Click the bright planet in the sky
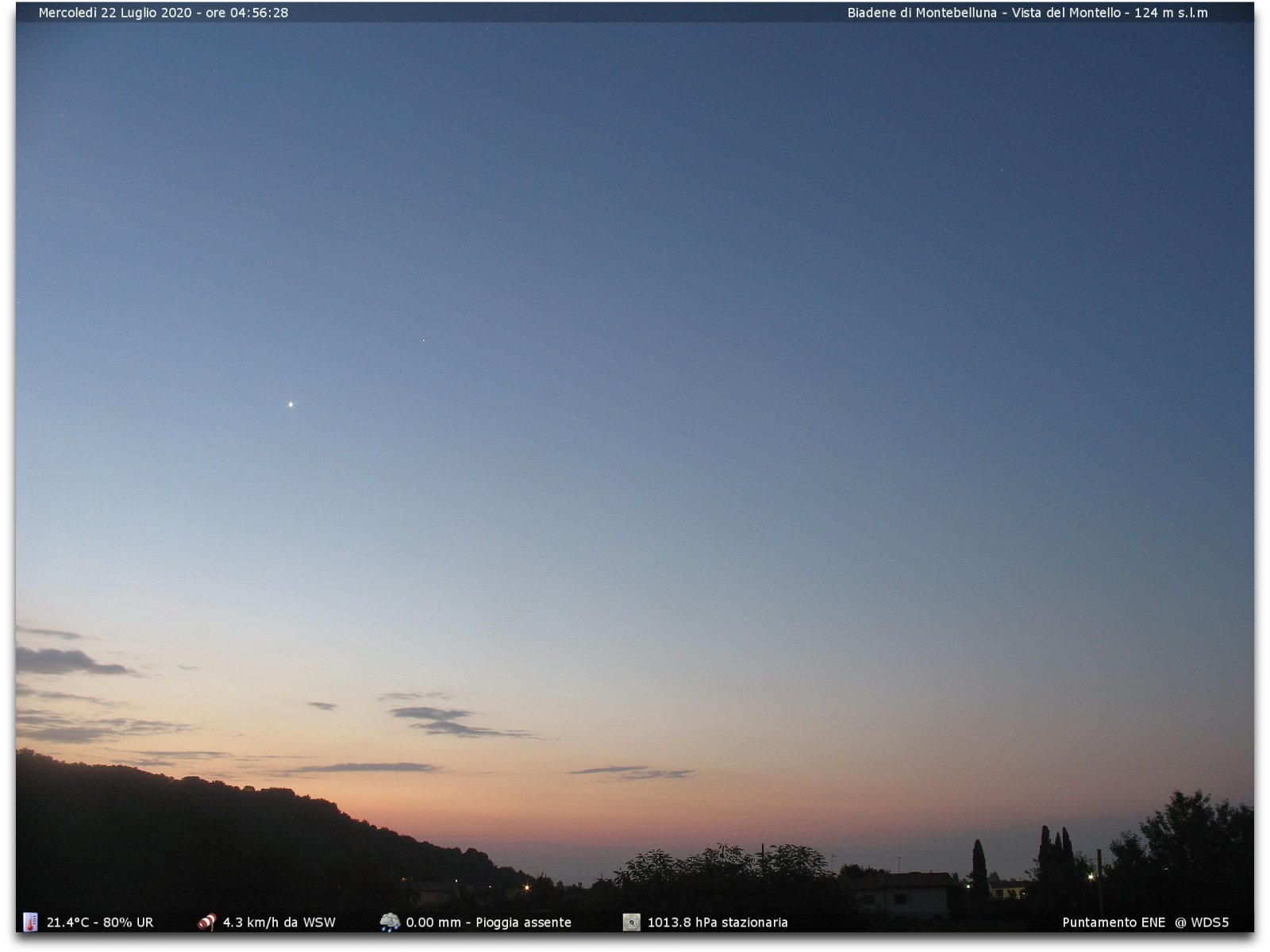 291,405
